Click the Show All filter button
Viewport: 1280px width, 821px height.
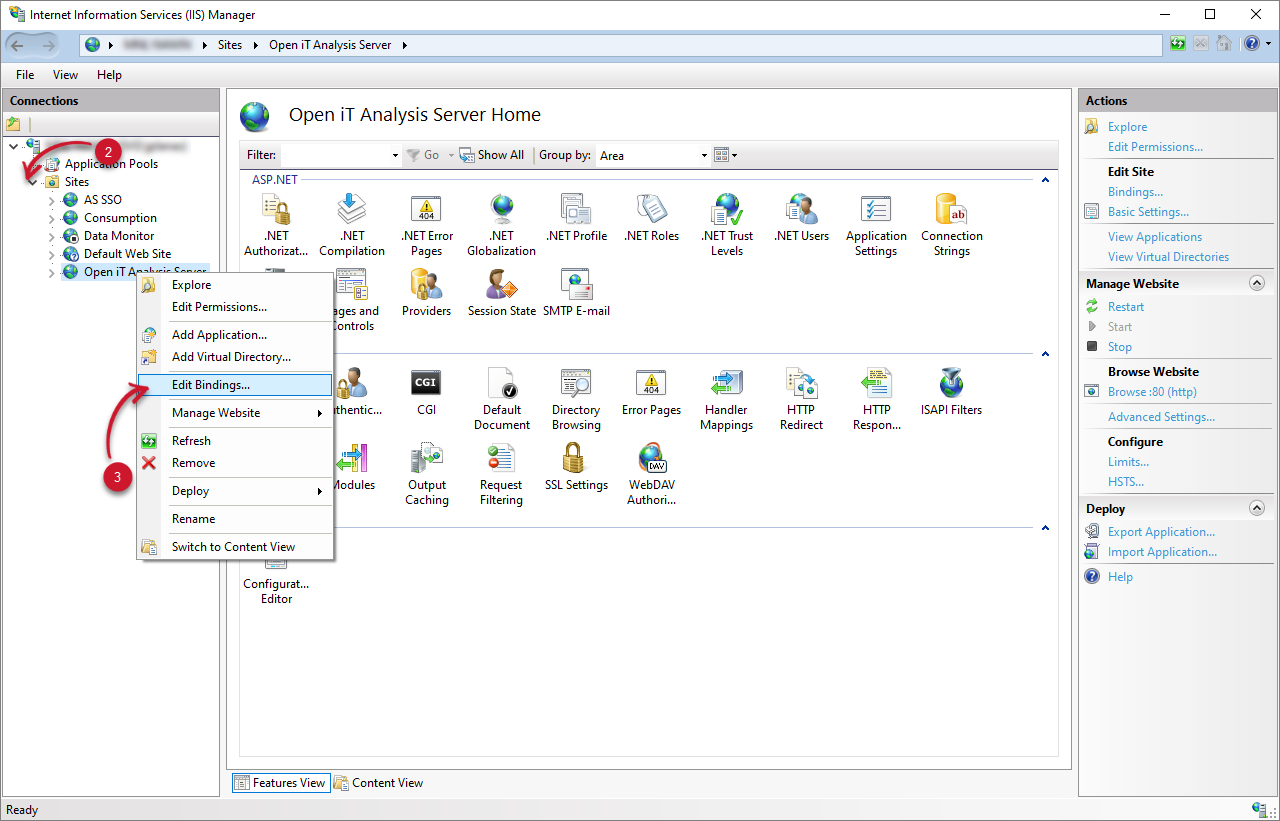pos(492,155)
